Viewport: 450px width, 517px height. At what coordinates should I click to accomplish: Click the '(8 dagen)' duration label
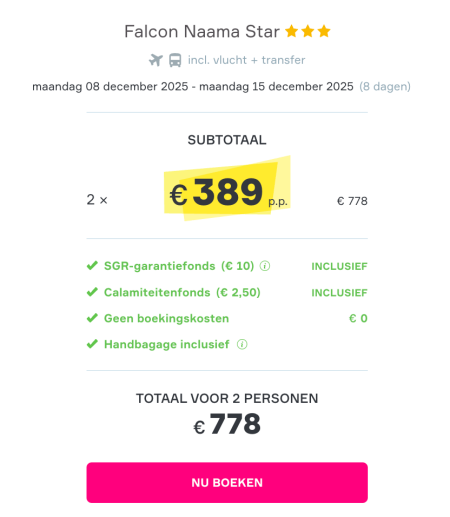click(x=385, y=87)
